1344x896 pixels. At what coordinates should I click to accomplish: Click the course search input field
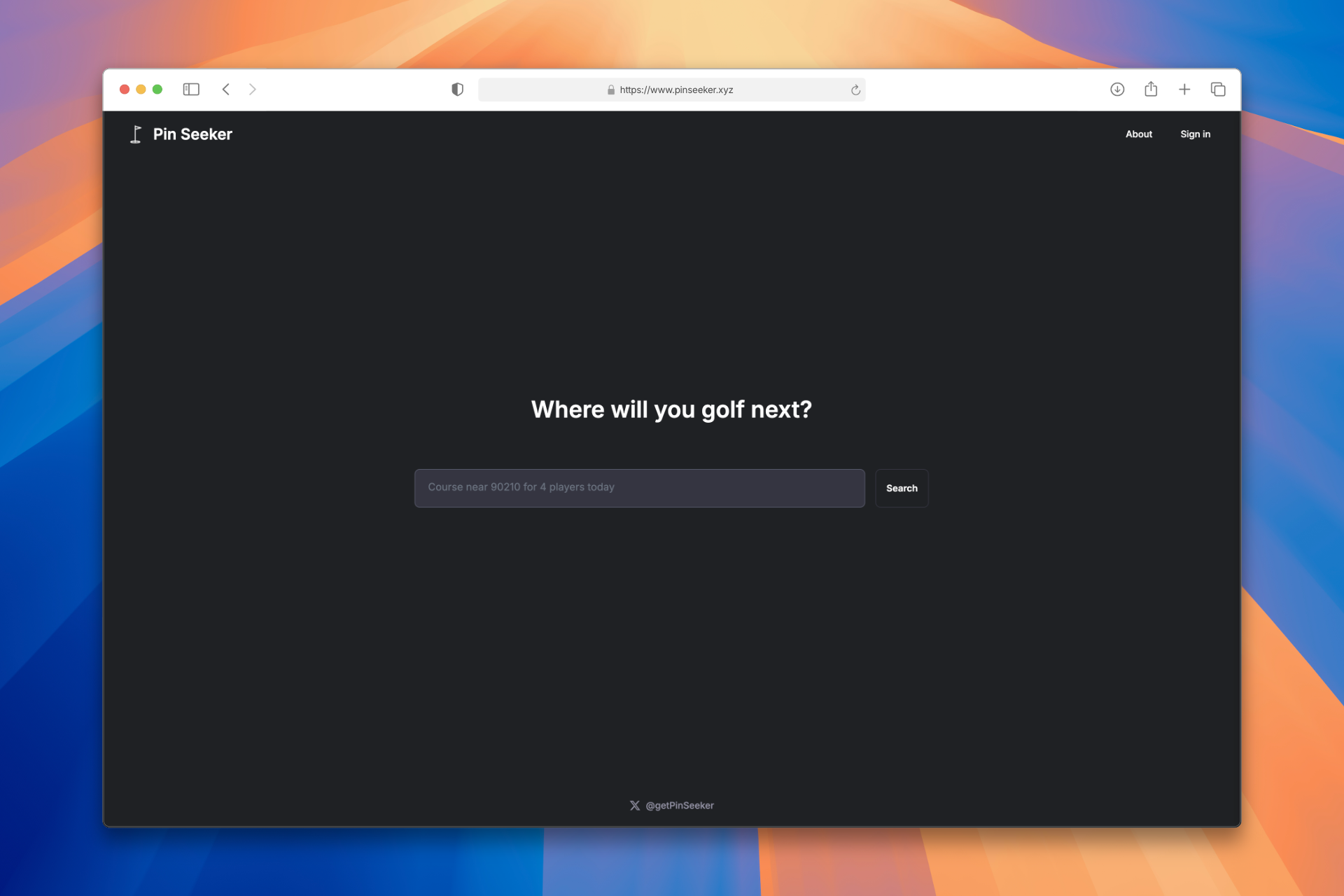[639, 488]
